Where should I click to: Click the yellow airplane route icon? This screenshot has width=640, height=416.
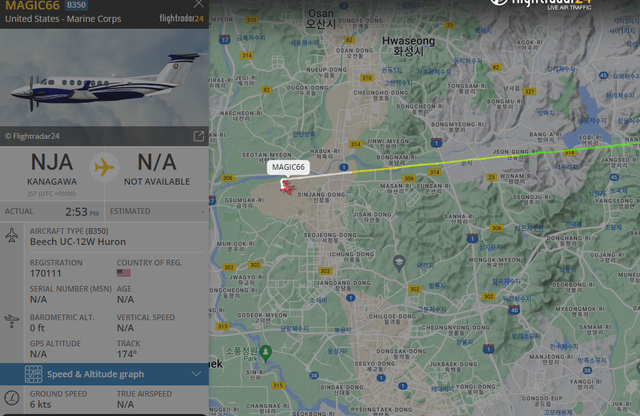(104, 167)
